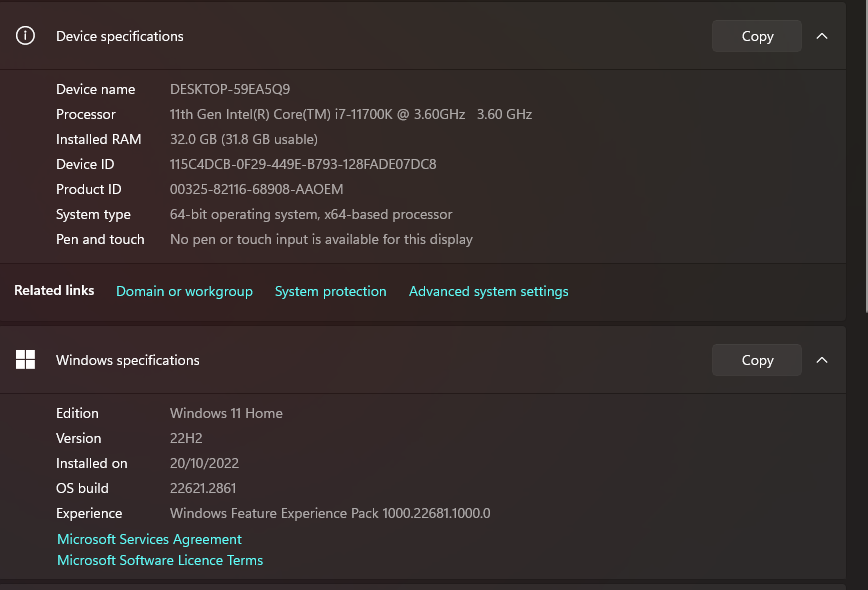Image resolution: width=868 pixels, height=590 pixels.
Task: Copy the device specifications
Action: tap(757, 36)
